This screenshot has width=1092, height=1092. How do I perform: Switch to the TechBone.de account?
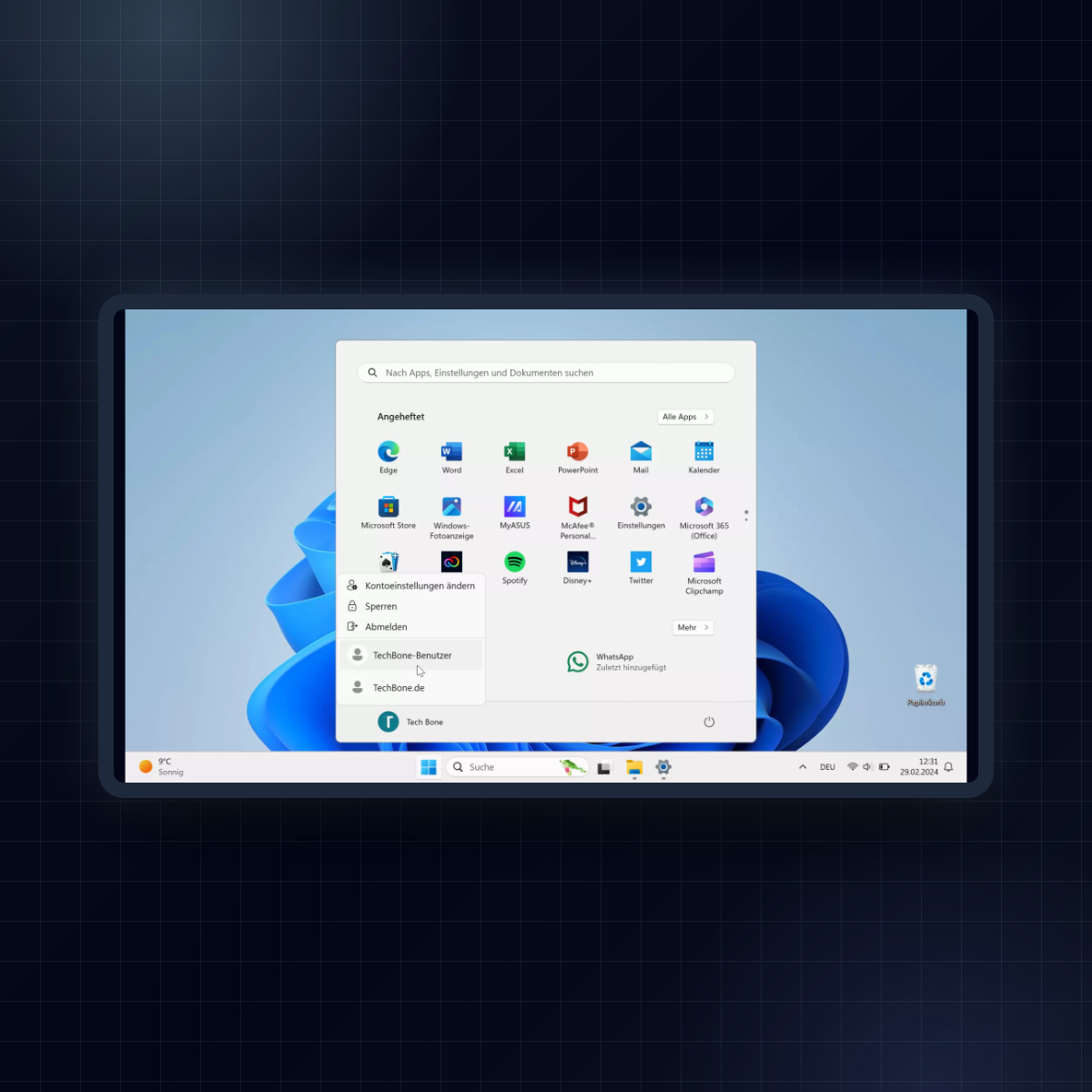pos(411,688)
